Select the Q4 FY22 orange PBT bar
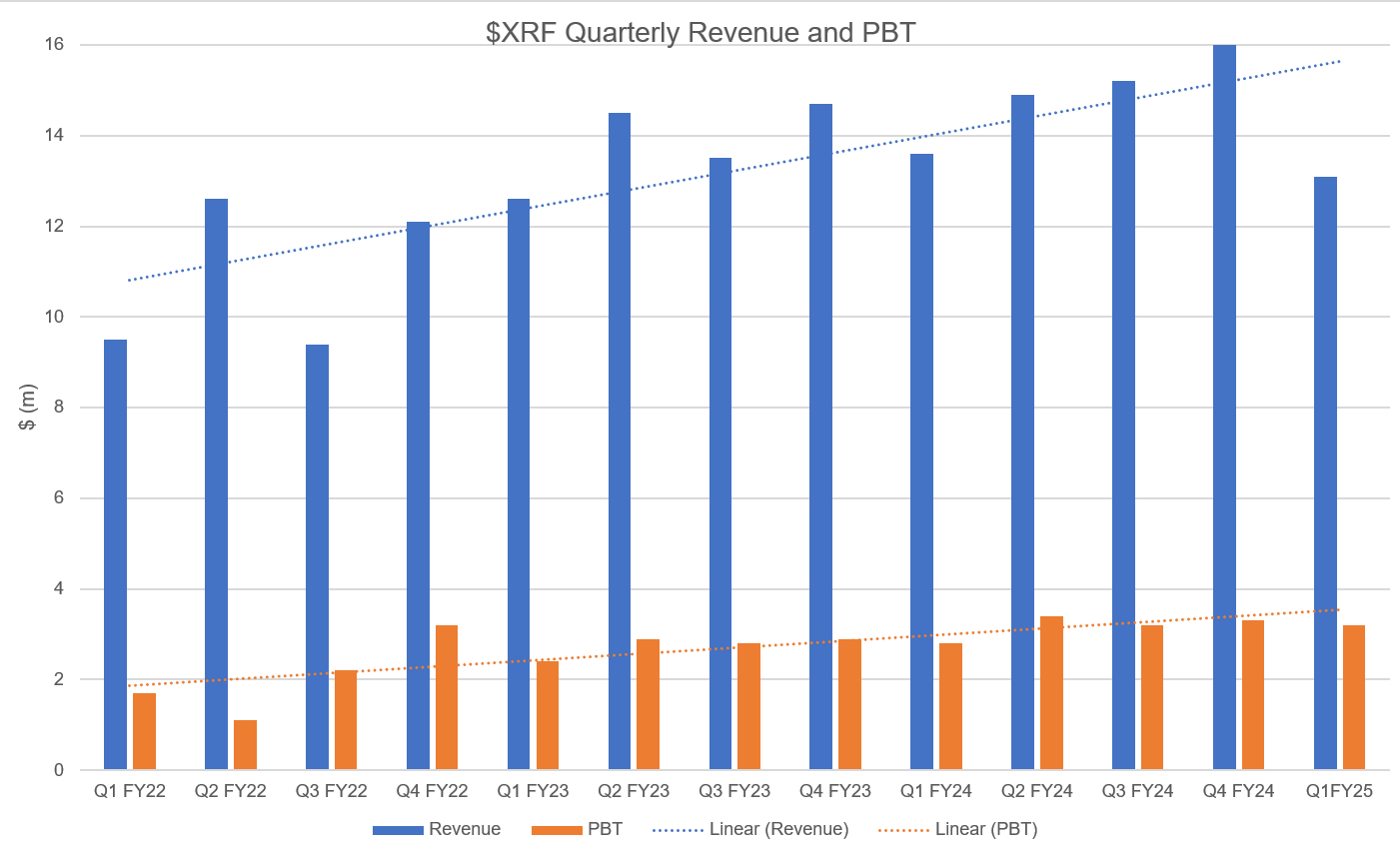Image resolution: width=1400 pixels, height=855 pixels. (x=447, y=697)
